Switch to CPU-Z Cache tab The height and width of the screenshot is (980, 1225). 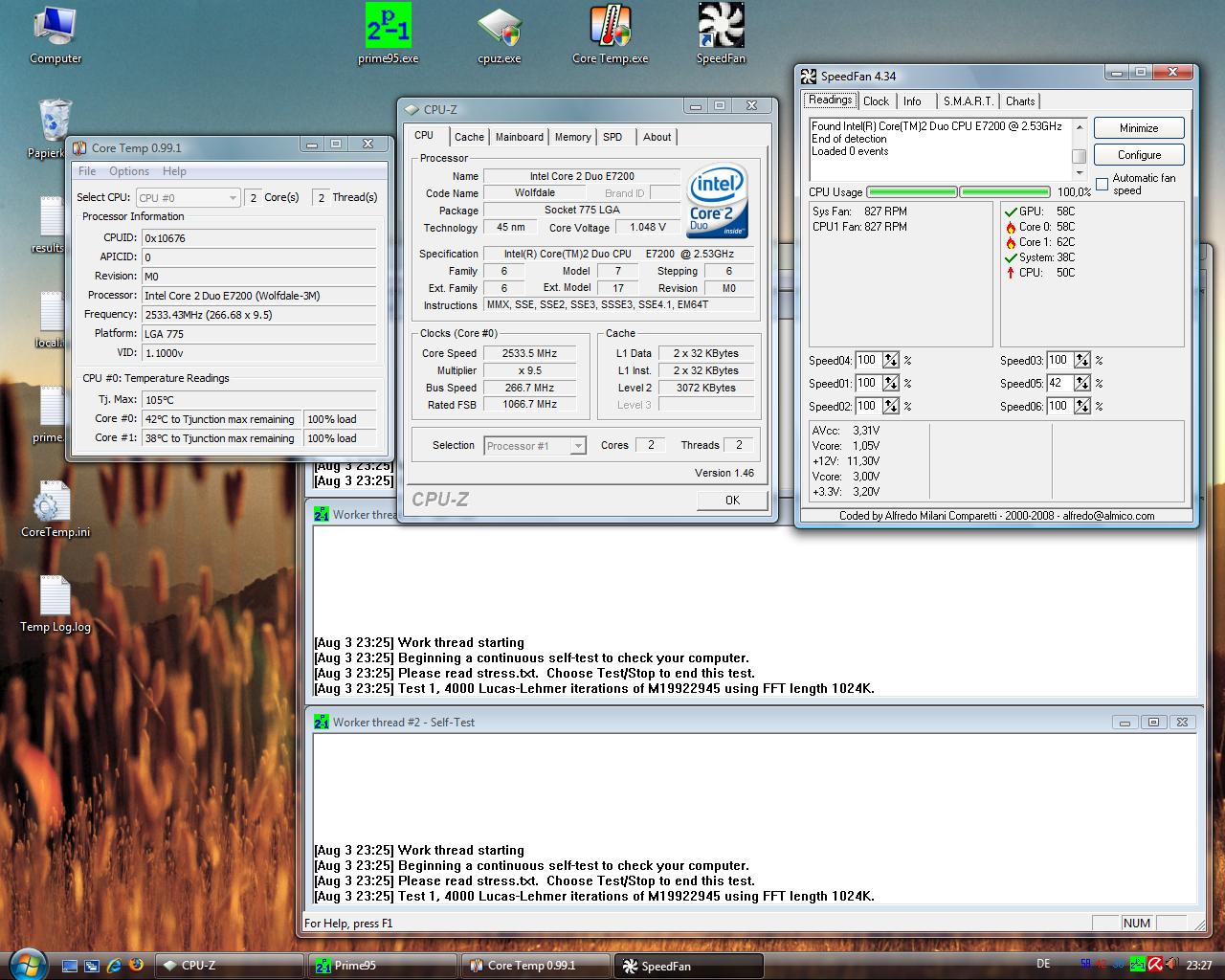(469, 137)
